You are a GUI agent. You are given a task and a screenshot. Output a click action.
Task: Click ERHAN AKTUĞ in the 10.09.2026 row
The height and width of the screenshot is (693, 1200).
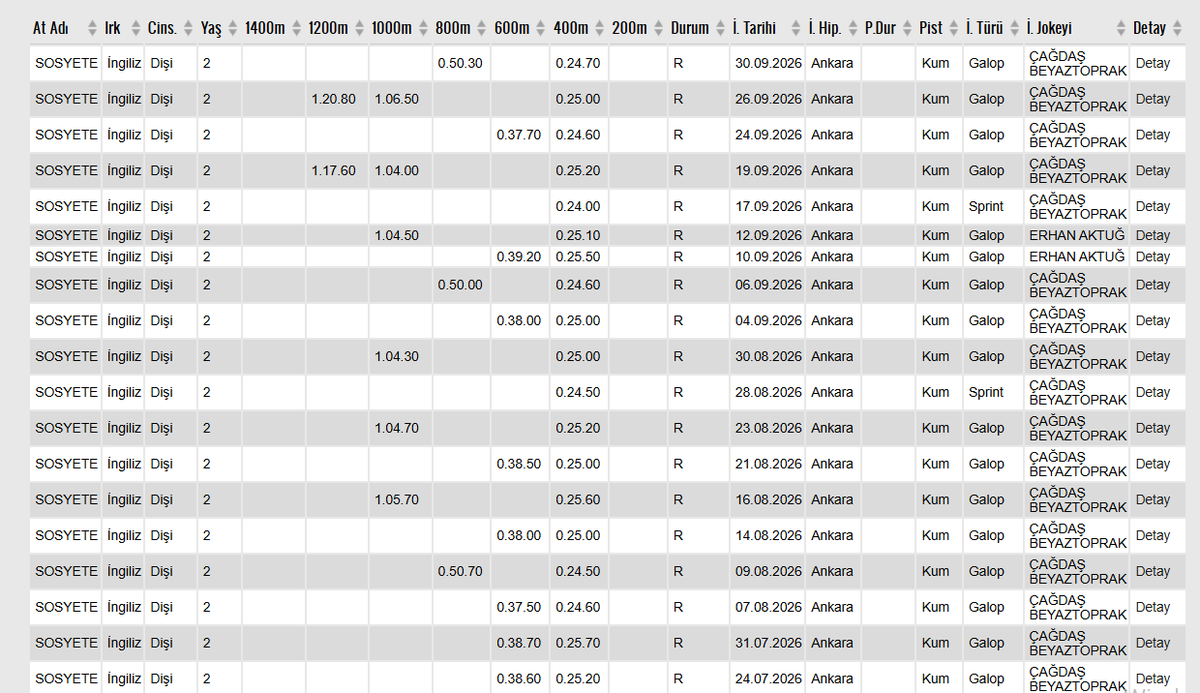1077,257
